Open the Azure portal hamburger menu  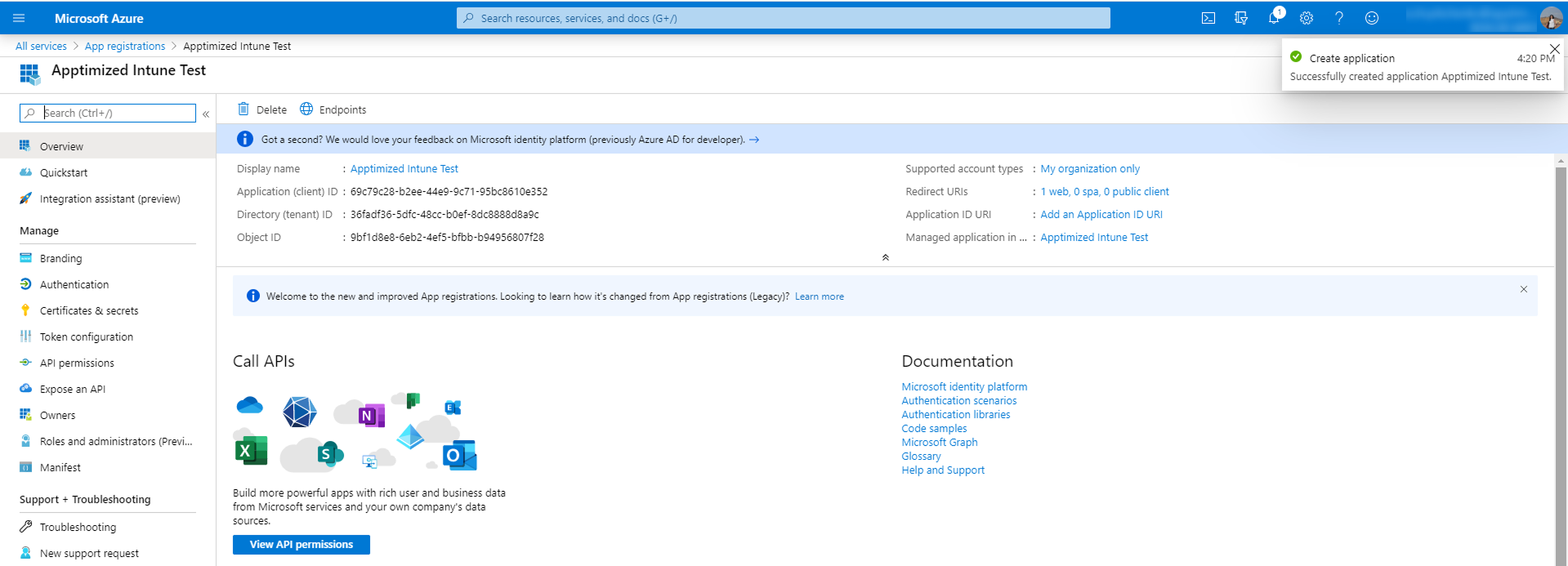[19, 18]
